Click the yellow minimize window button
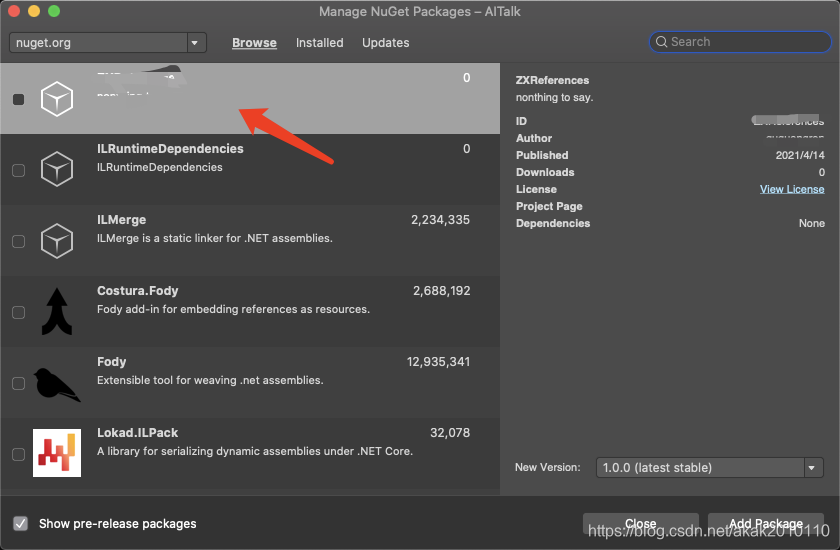Image resolution: width=840 pixels, height=550 pixels. [34, 11]
